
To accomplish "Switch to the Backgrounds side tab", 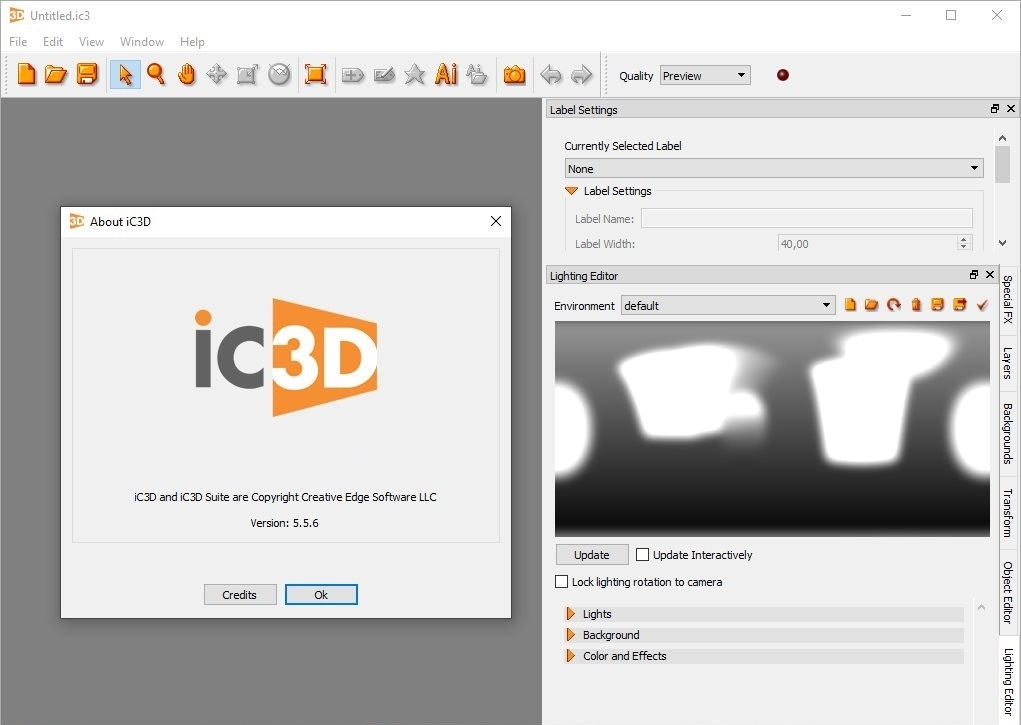I will coord(1008,433).
